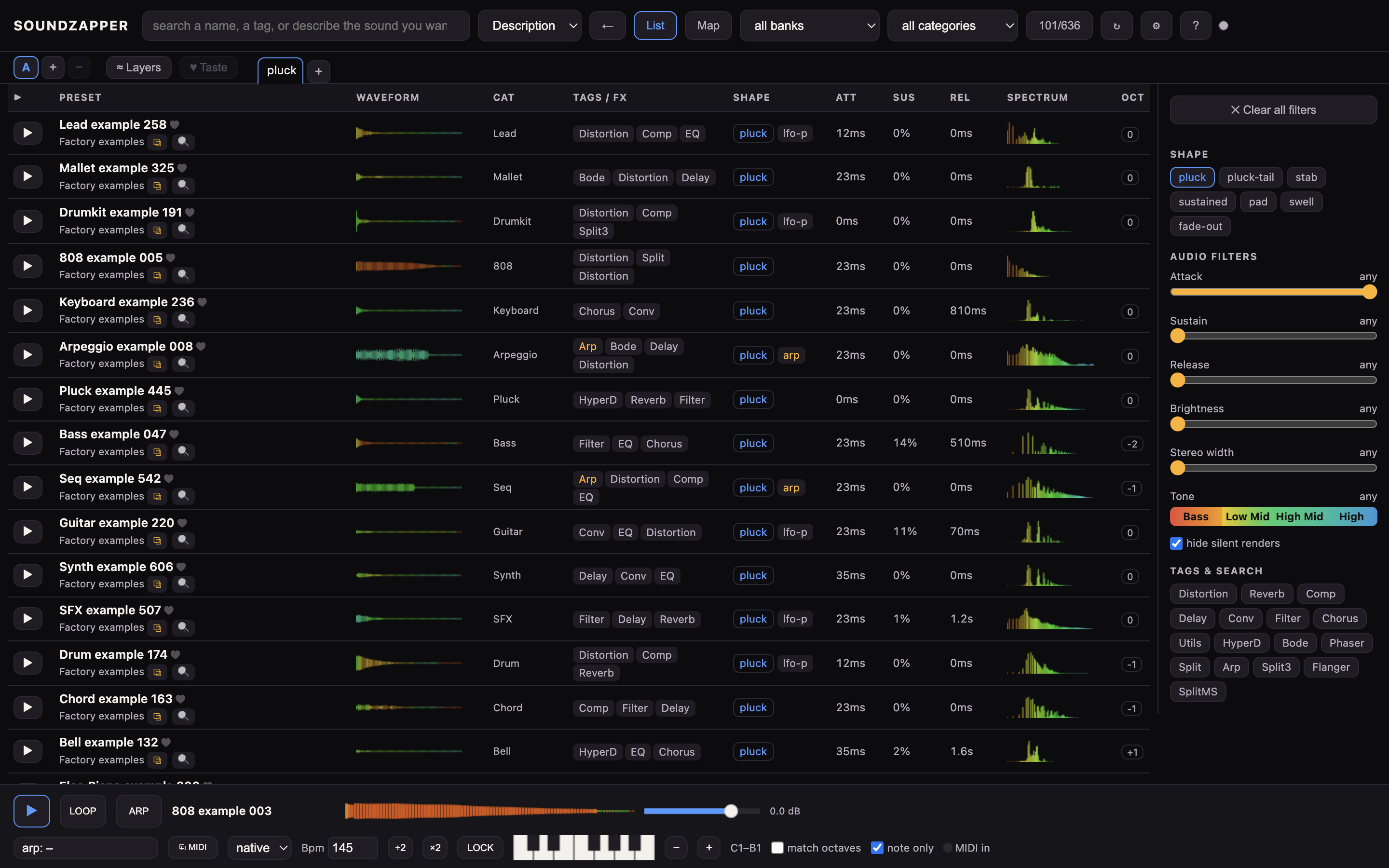Favorite Mallet example 325 with heart icon
Screen dimensions: 1389x868
pyautogui.click(x=182, y=168)
